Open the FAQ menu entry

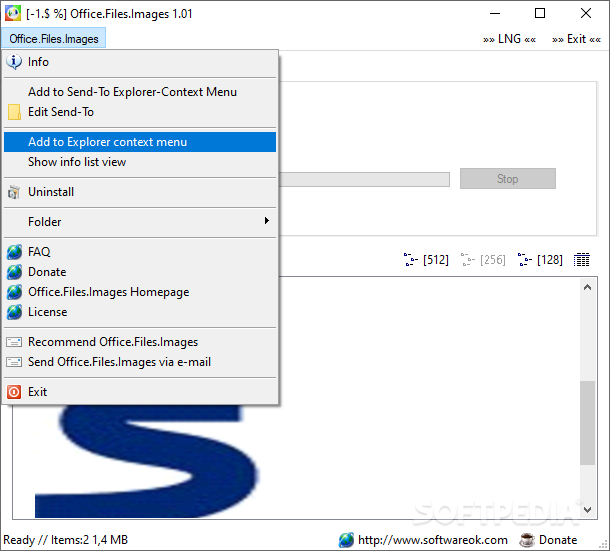click(140, 252)
